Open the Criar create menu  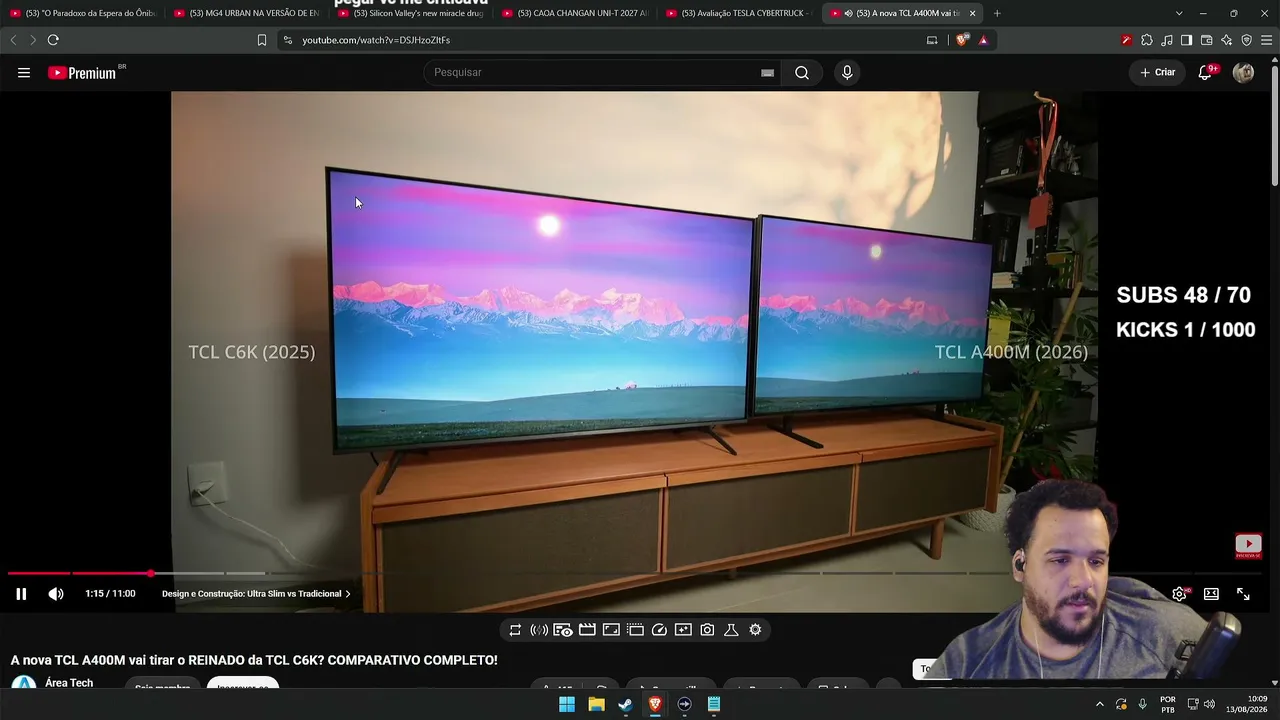[1158, 73]
